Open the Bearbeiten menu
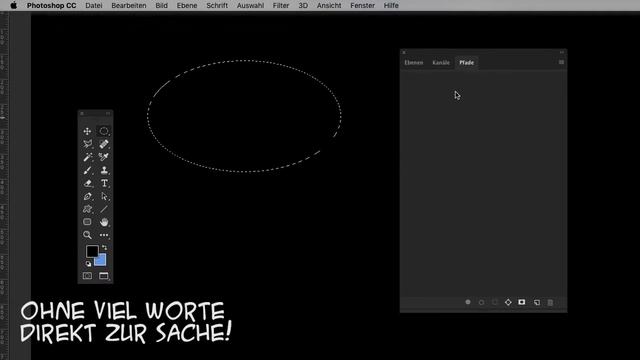 point(129,6)
